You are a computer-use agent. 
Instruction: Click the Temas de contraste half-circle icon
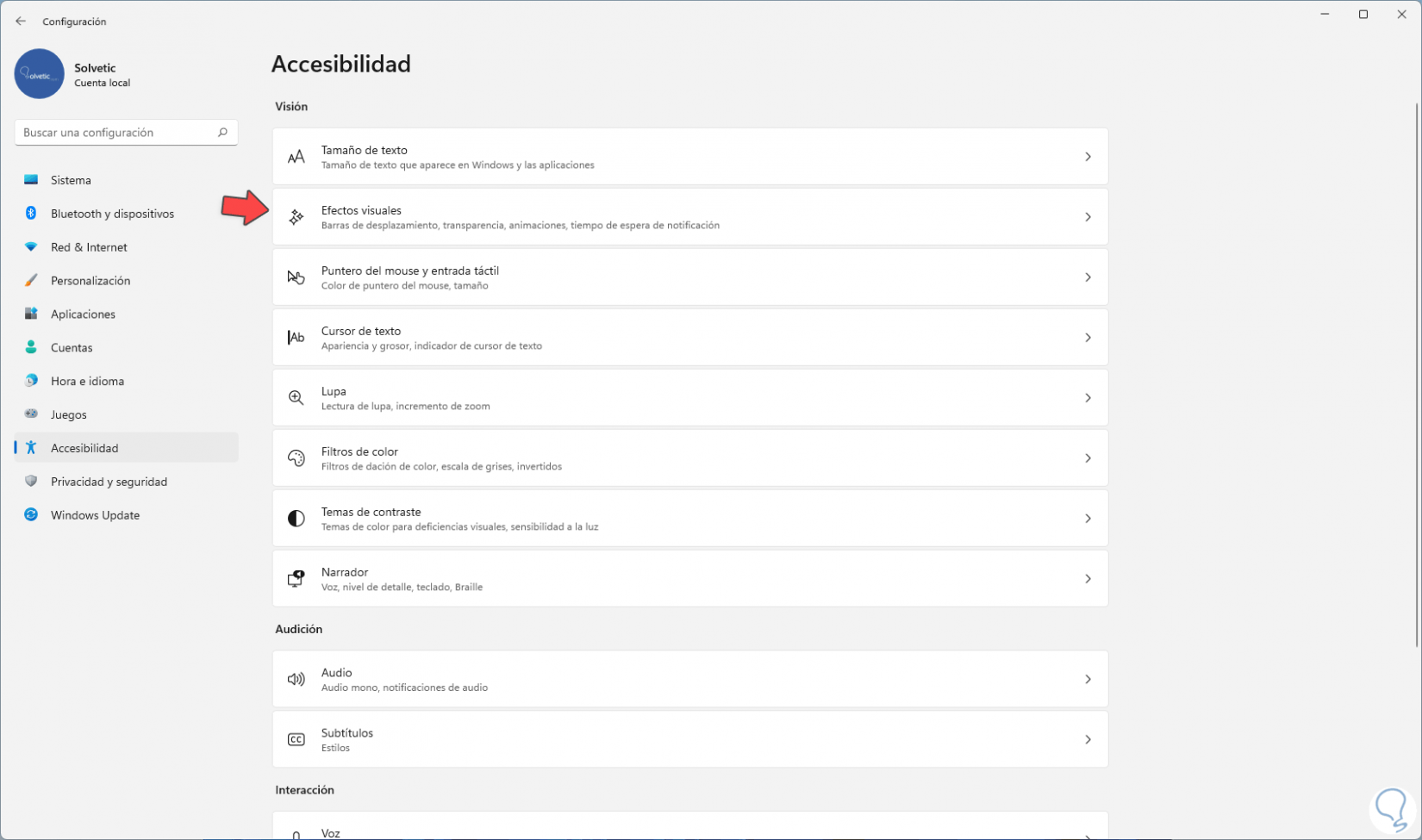click(x=296, y=519)
